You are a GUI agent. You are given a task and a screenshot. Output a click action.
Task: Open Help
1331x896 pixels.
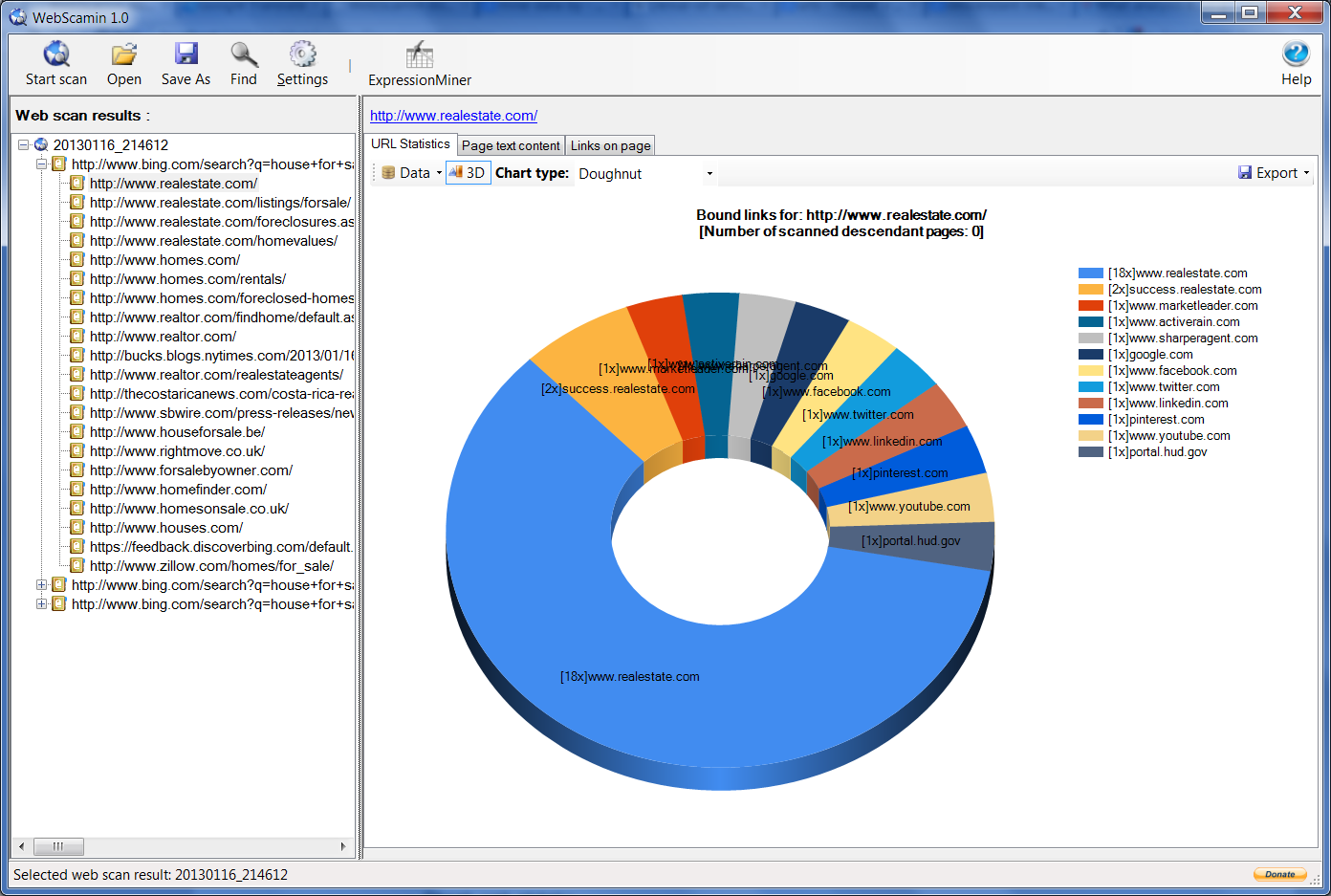pos(1296,64)
